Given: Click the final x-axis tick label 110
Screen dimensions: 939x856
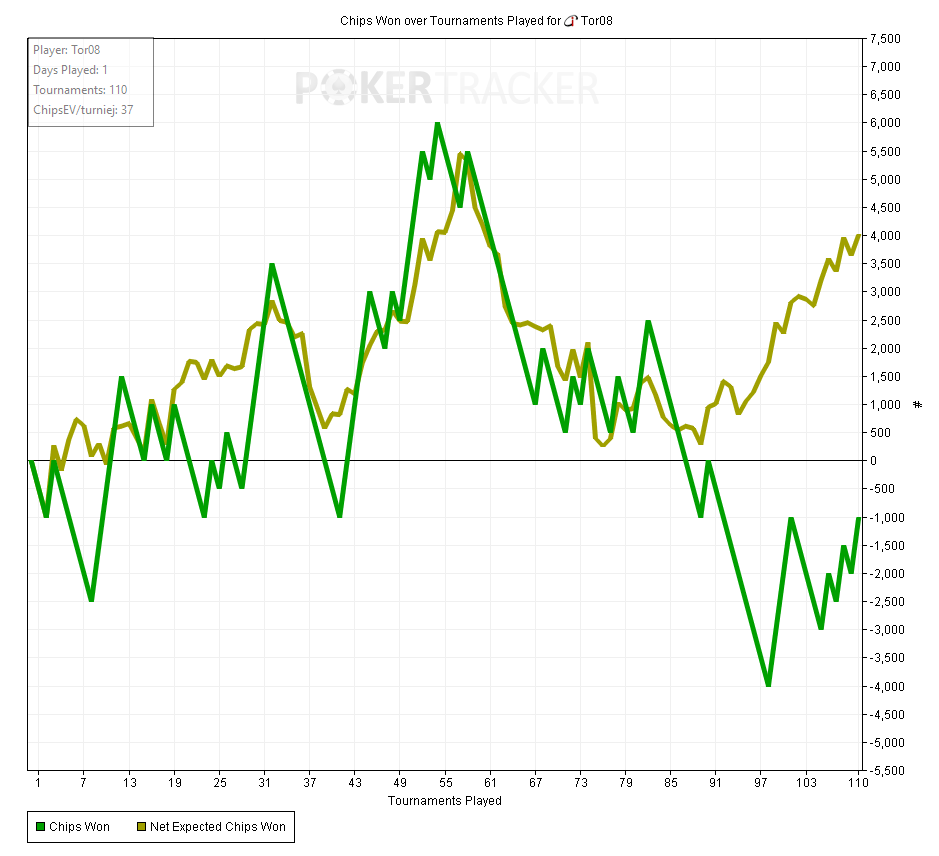Looking at the screenshot, I should (x=858, y=782).
